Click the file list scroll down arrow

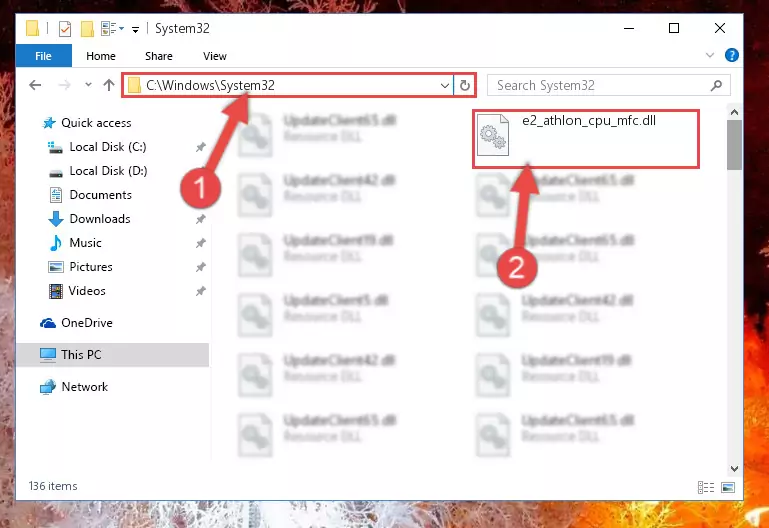(734, 469)
